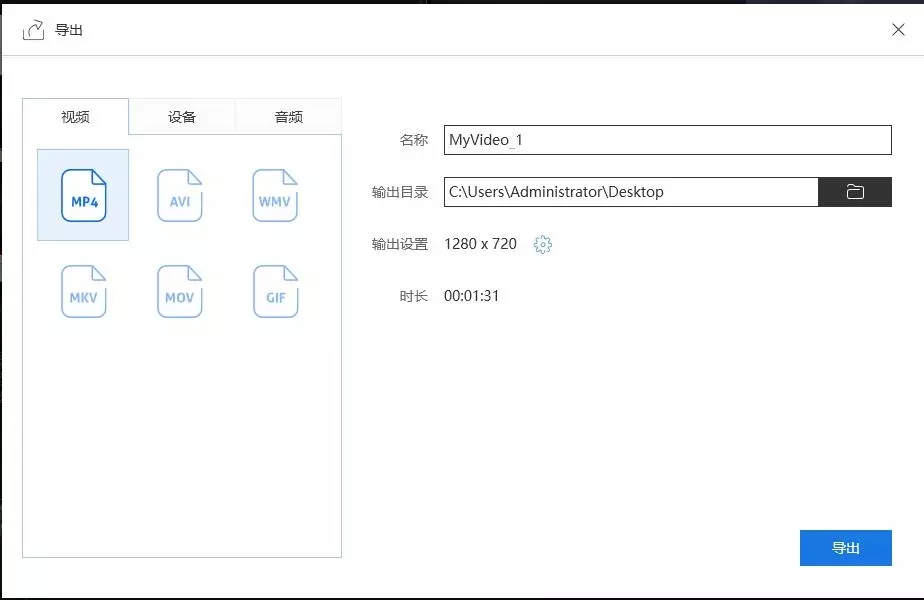Viewport: 924px width, 600px height.
Task: Focus the 名称 field containing MyVideo_1
Action: pos(668,140)
